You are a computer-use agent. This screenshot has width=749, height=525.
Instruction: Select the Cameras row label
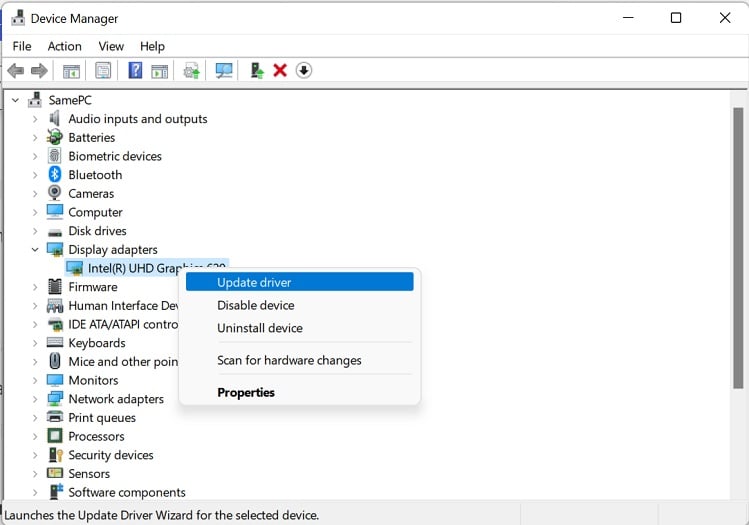coord(91,193)
